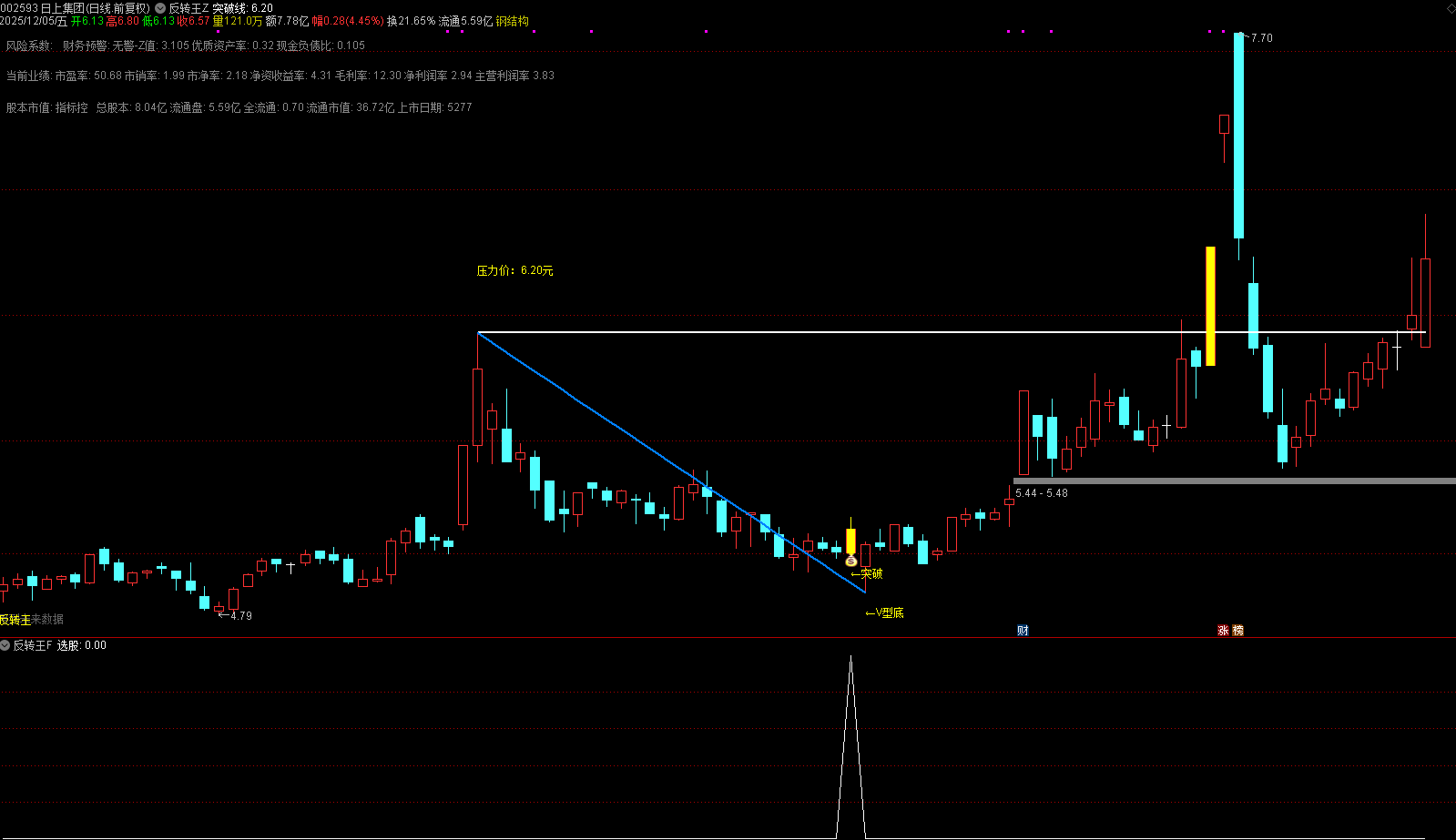Click the 毛利率: 12.30 value
The height and width of the screenshot is (840, 1456).
[x=368, y=76]
